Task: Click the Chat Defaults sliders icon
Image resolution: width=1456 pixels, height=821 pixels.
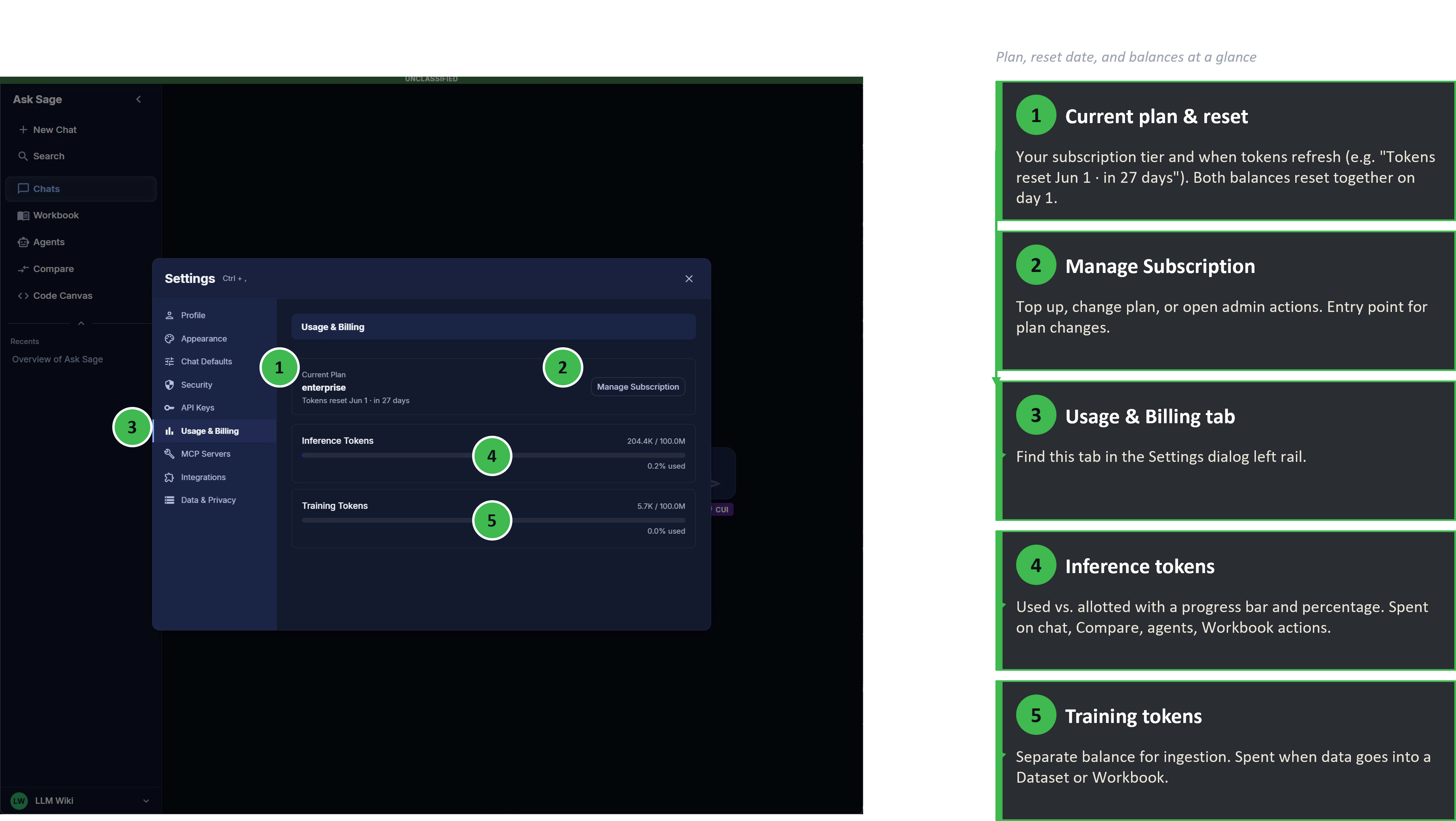Action: click(x=169, y=361)
